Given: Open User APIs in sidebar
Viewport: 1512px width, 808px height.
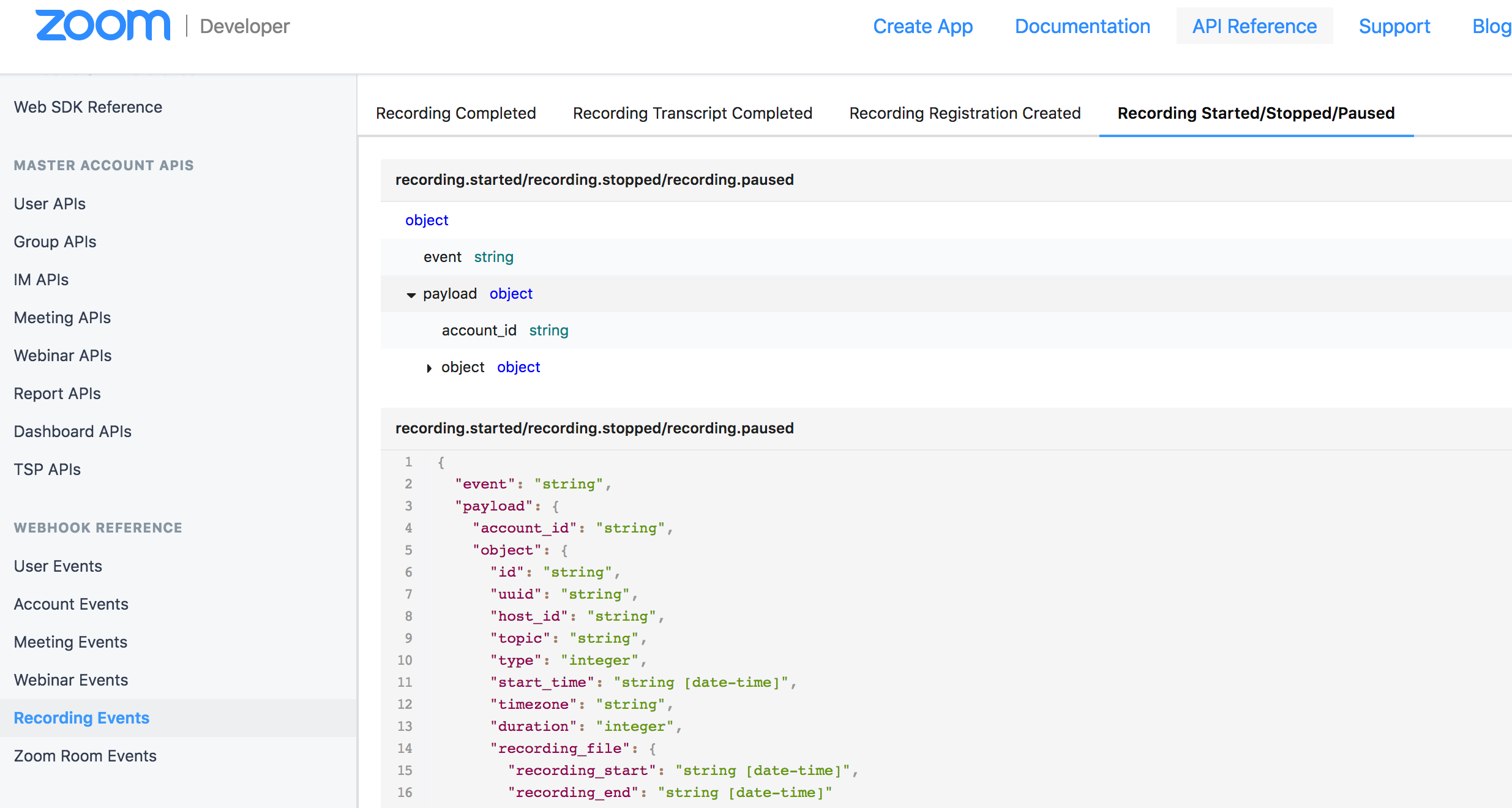Looking at the screenshot, I should pos(50,204).
